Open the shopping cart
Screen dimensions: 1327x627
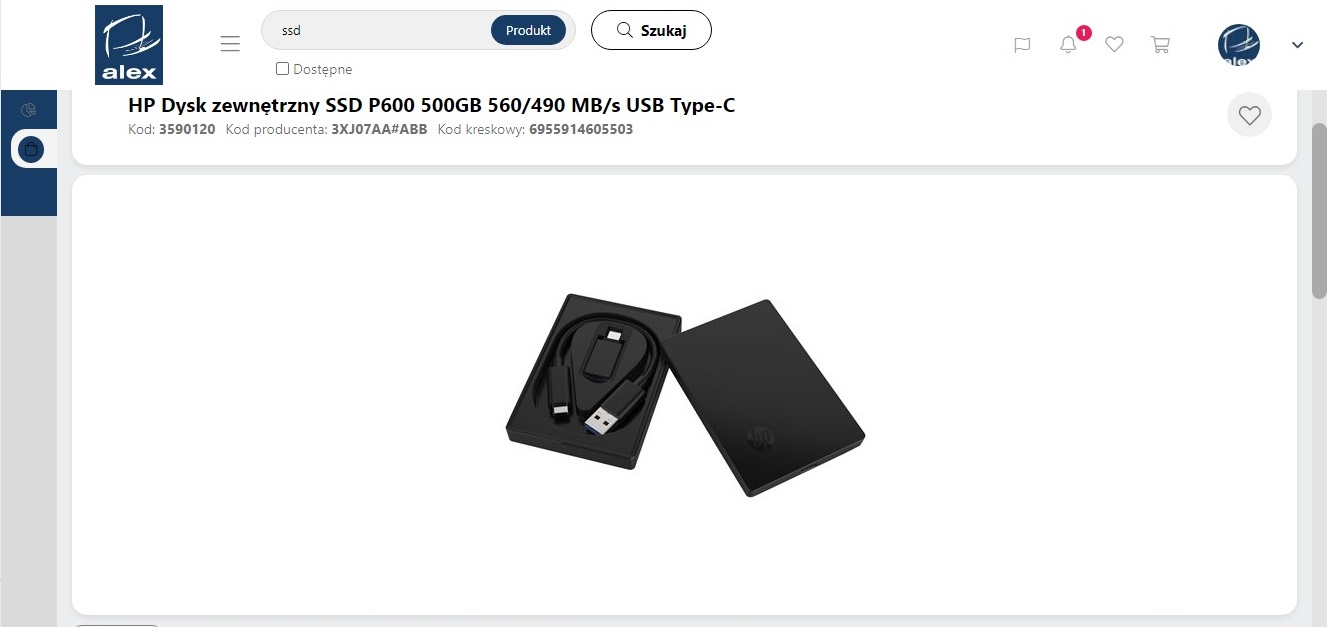[x=1160, y=45]
